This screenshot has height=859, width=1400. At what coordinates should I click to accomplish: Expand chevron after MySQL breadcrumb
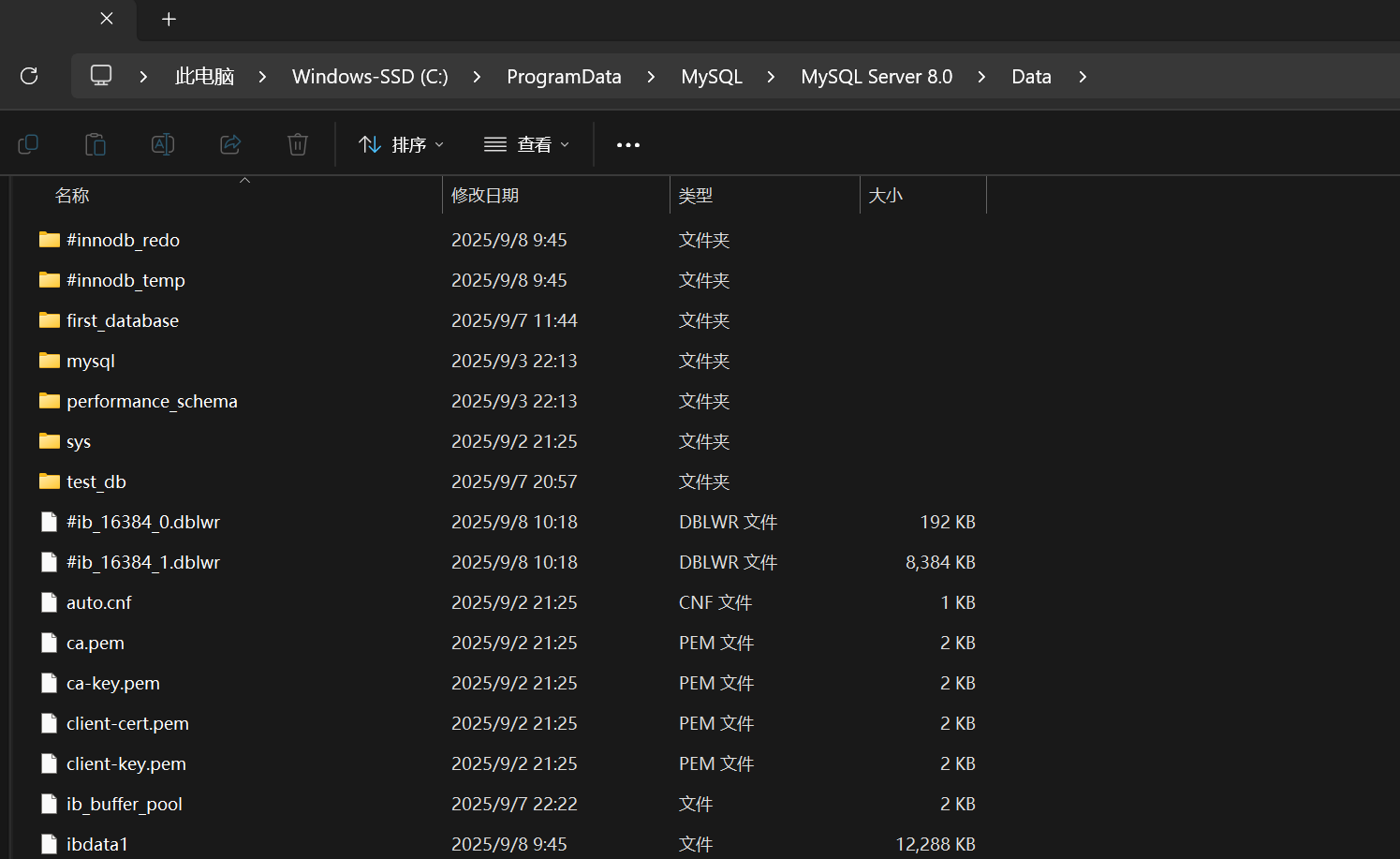(x=771, y=76)
